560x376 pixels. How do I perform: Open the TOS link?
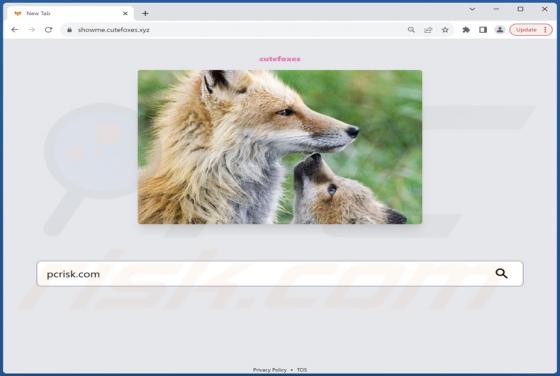point(302,370)
